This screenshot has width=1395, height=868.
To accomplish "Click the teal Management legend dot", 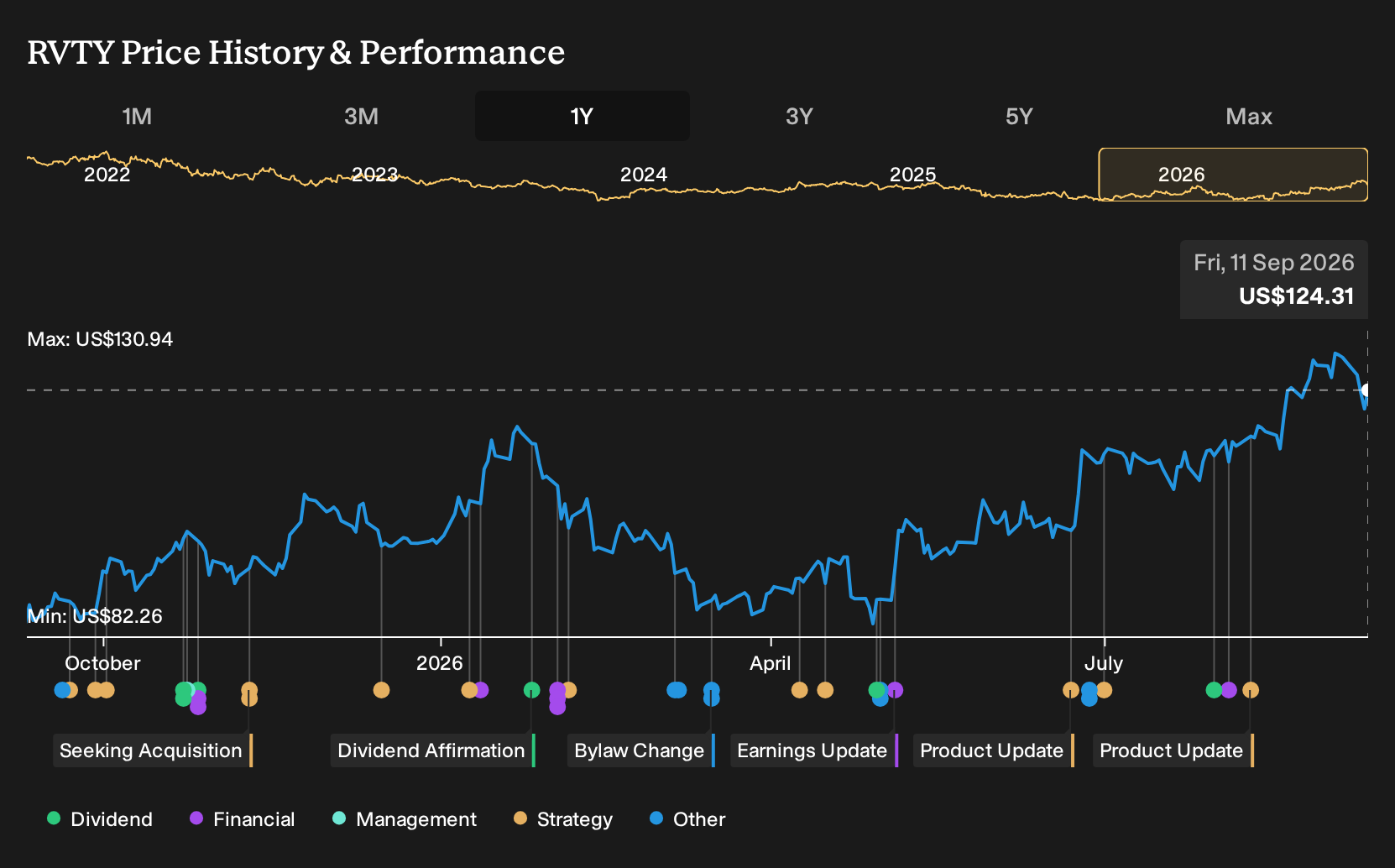I will (339, 818).
